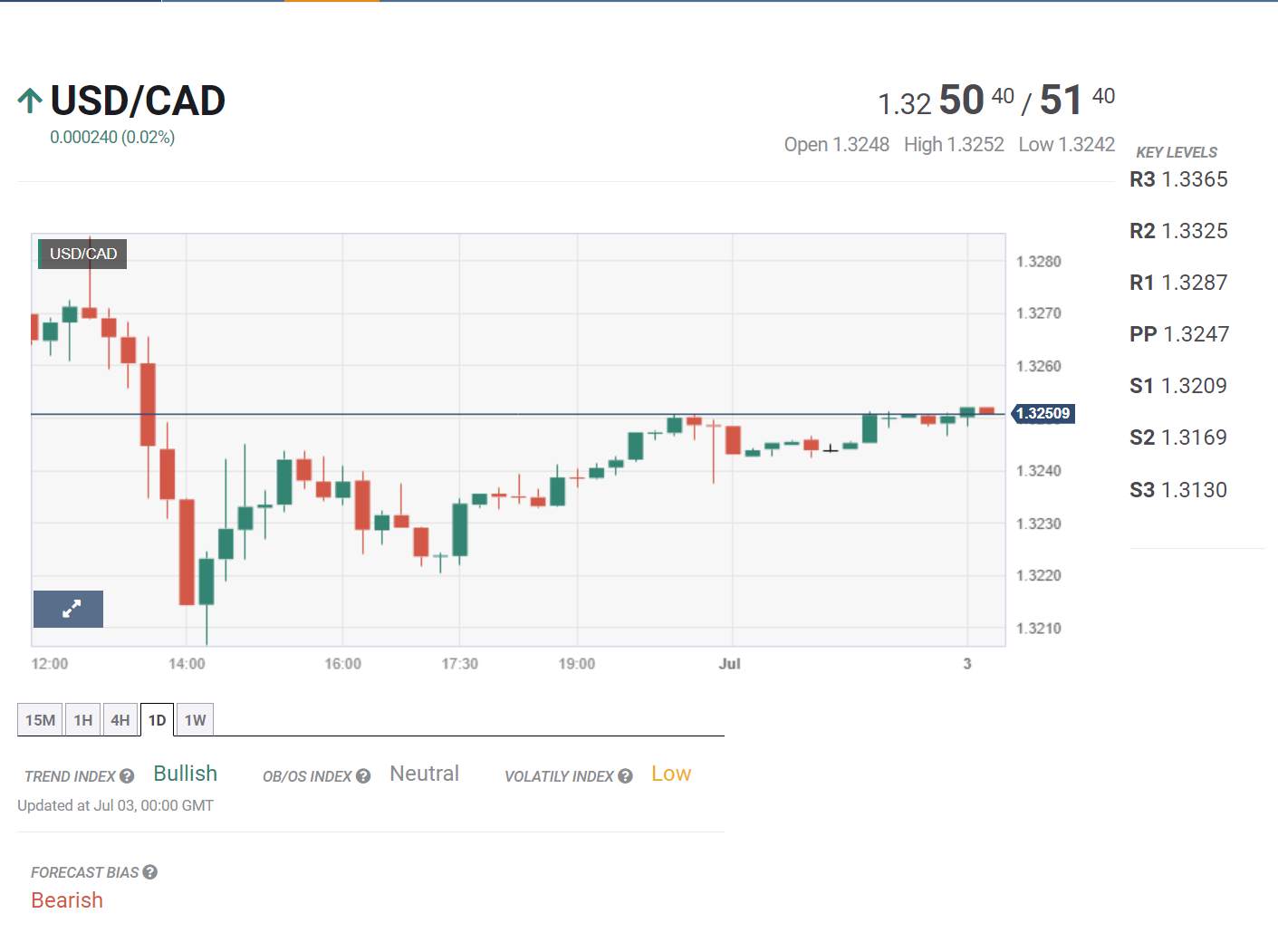
Task: Click the KEY LEVELS heading
Action: [1177, 152]
